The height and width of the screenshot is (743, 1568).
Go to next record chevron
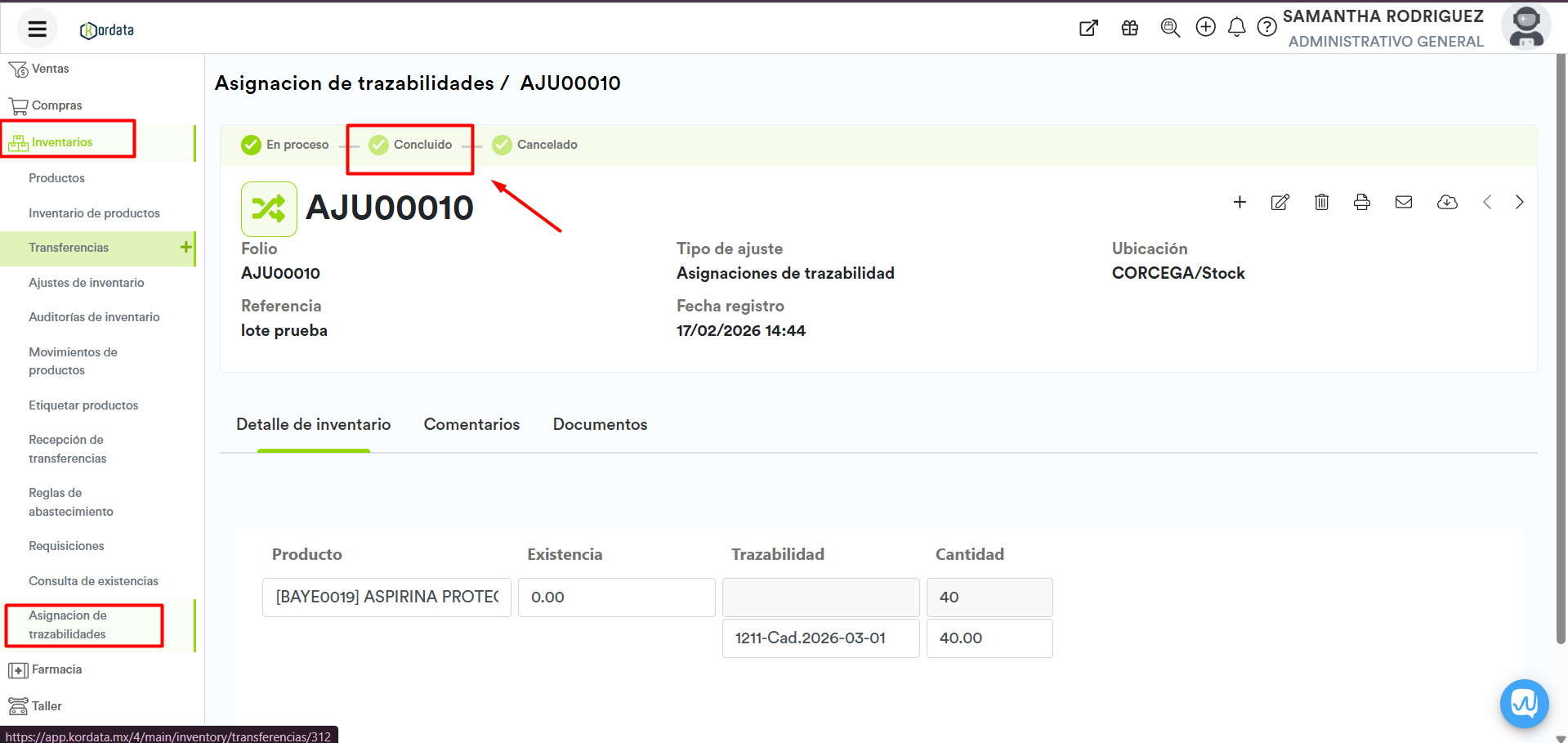[x=1519, y=203]
